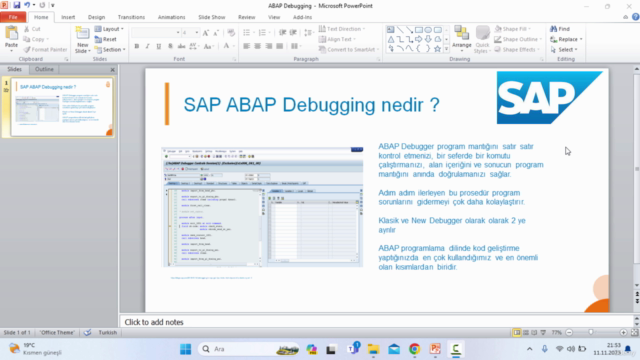Select the Isosceles Triangle shape
The image size is (640, 360).
pyautogui.click(x=391, y=39)
